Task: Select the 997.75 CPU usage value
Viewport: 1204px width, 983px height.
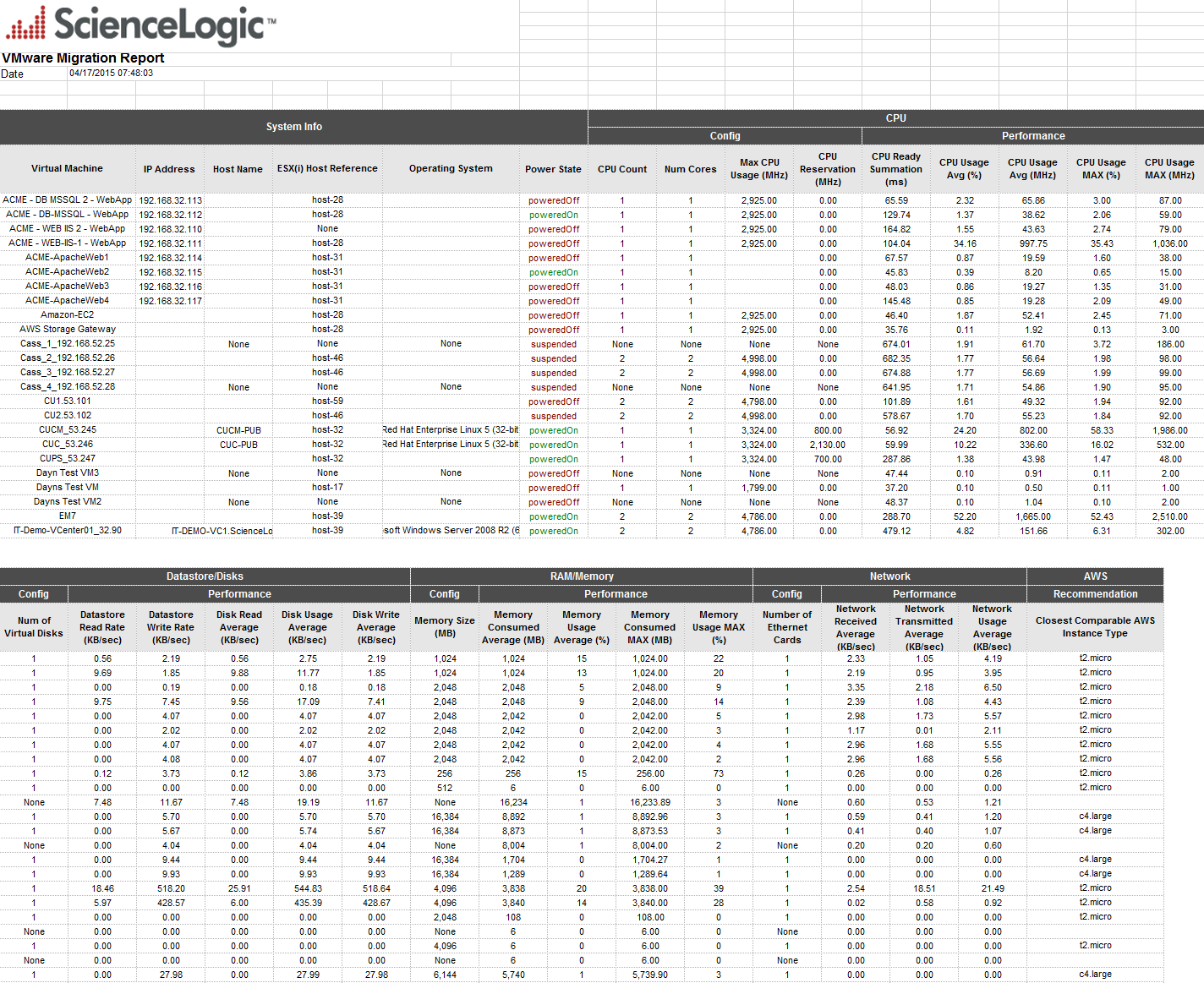Action: point(1033,243)
